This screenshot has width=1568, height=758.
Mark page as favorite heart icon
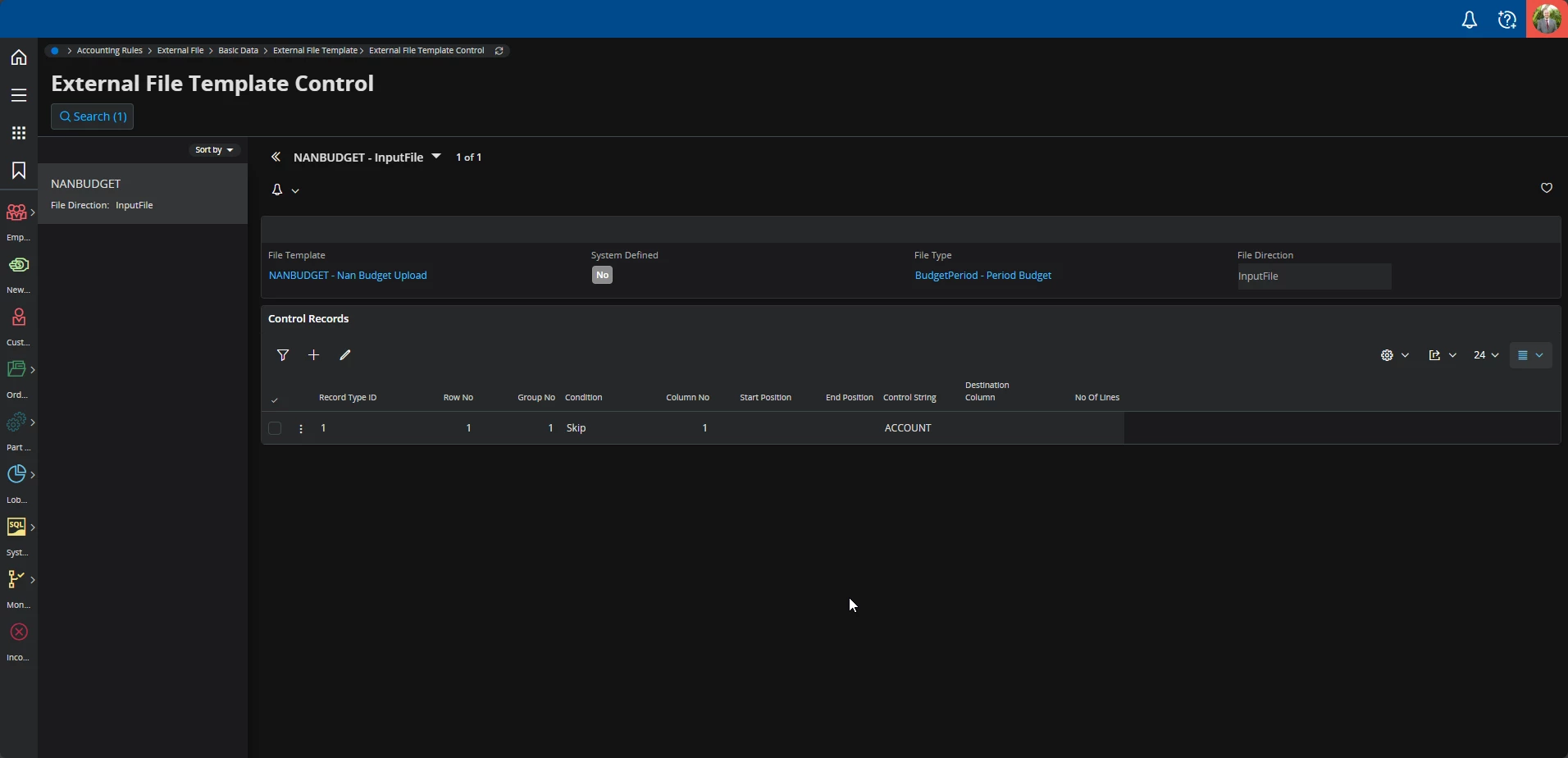point(1547,188)
